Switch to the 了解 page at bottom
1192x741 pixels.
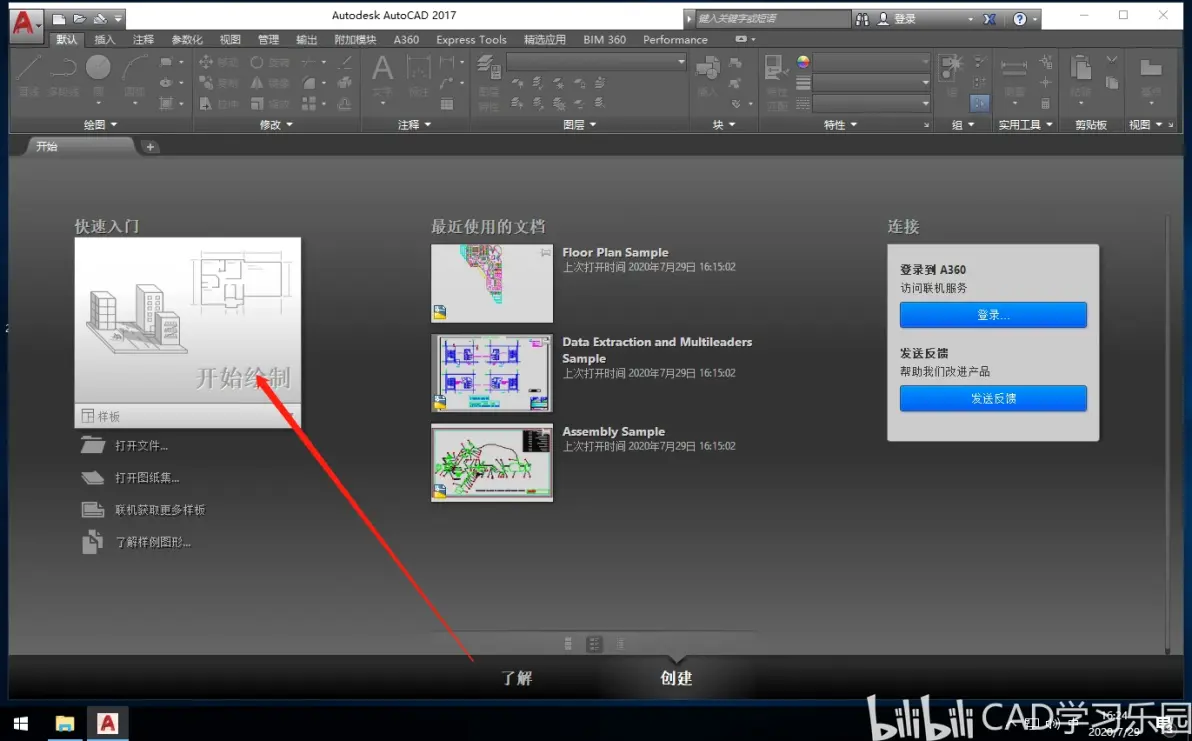click(x=516, y=678)
